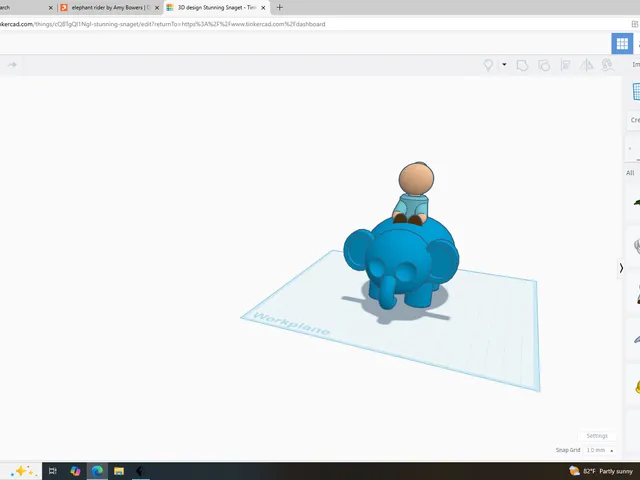Click the browser split-screen icon in address bar

(635, 24)
